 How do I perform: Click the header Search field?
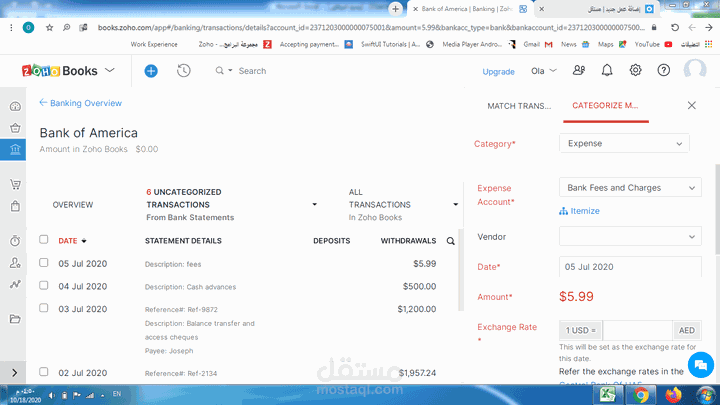point(252,71)
